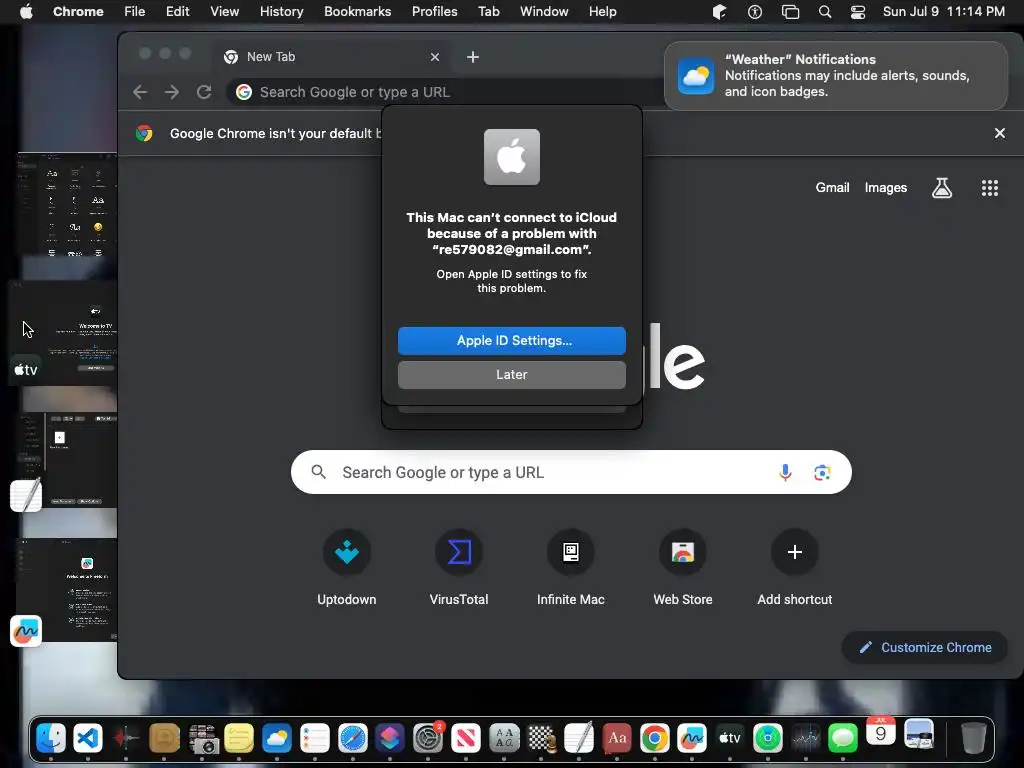Click the Customize Chrome button
Viewport: 1024px width, 768px height.
click(925, 648)
